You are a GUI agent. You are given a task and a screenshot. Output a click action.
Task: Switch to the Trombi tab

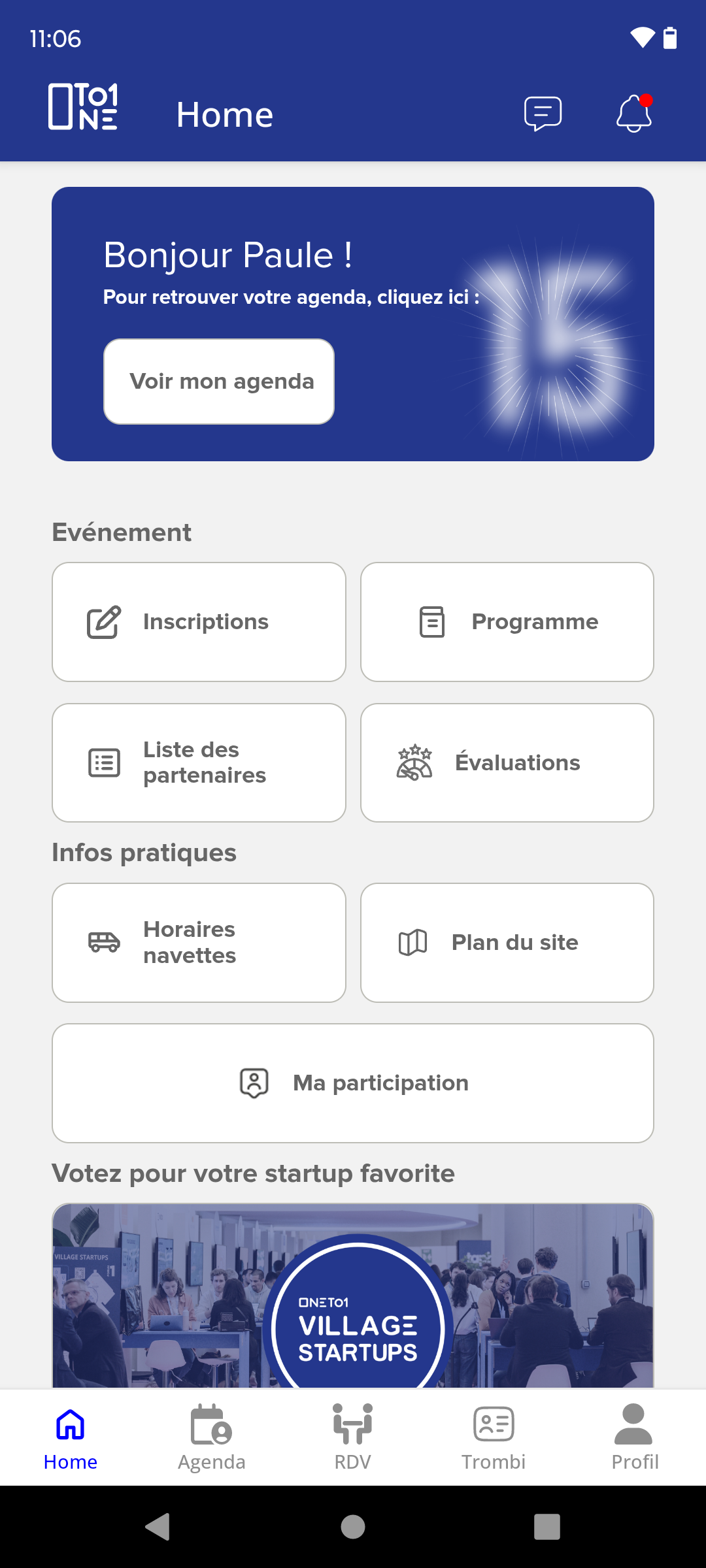[494, 1437]
